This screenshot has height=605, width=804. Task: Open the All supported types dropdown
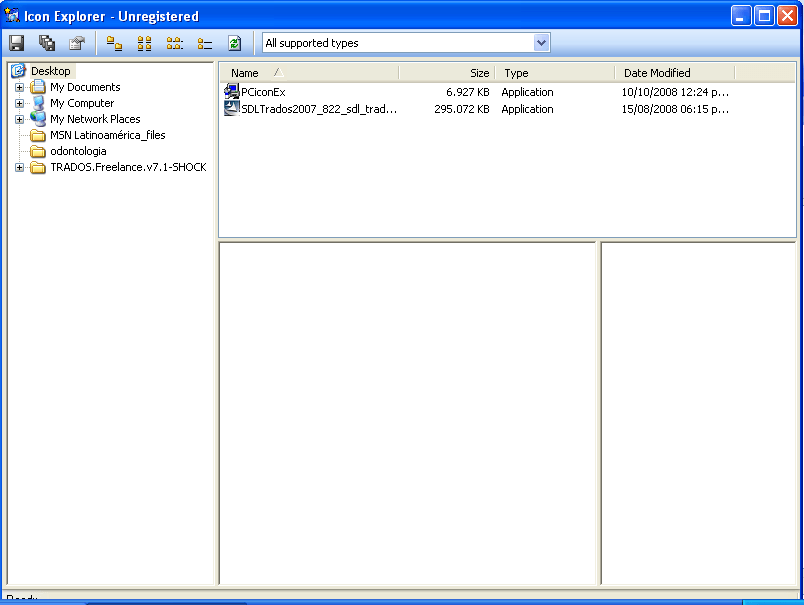coord(541,42)
